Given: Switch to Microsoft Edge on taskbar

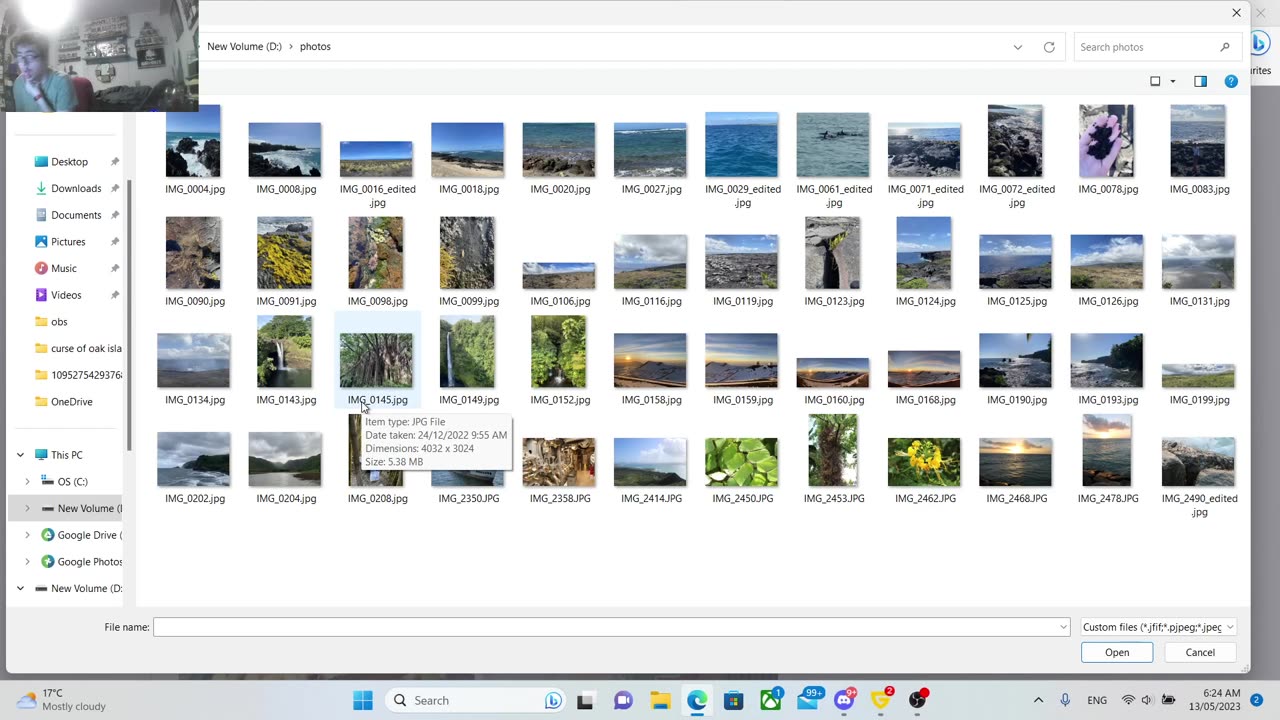Looking at the screenshot, I should pyautogui.click(x=697, y=700).
